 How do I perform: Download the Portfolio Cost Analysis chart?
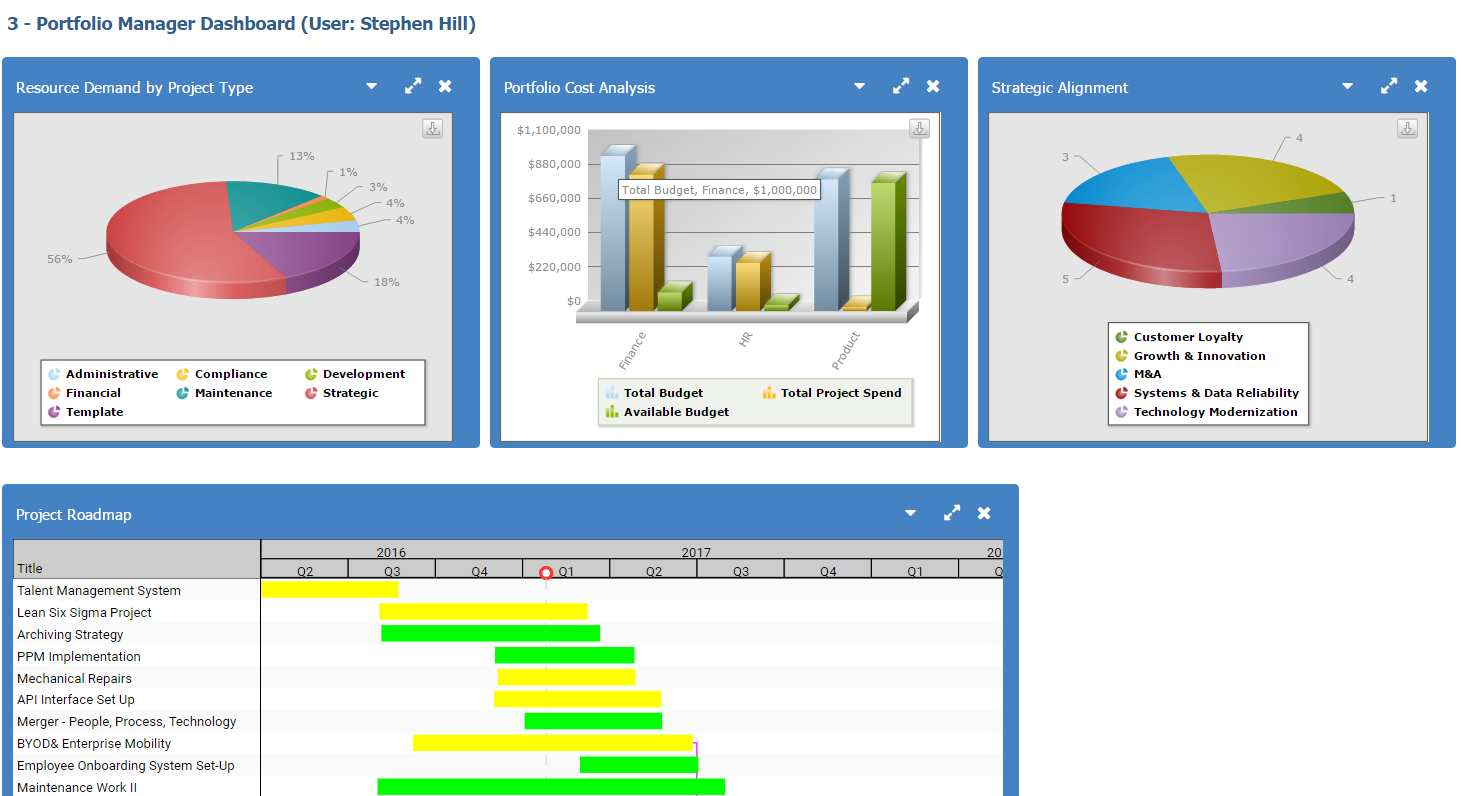click(x=920, y=128)
